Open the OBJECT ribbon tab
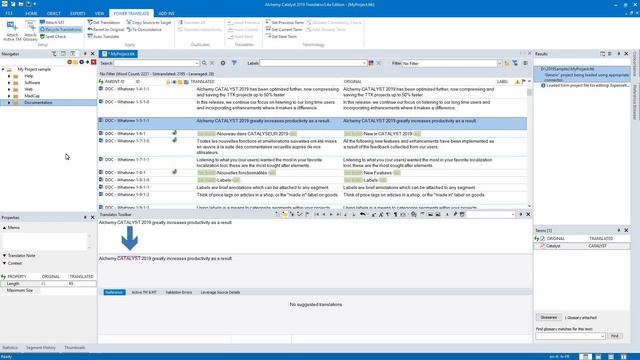Viewport: 640px width, 360px height. coord(53,13)
